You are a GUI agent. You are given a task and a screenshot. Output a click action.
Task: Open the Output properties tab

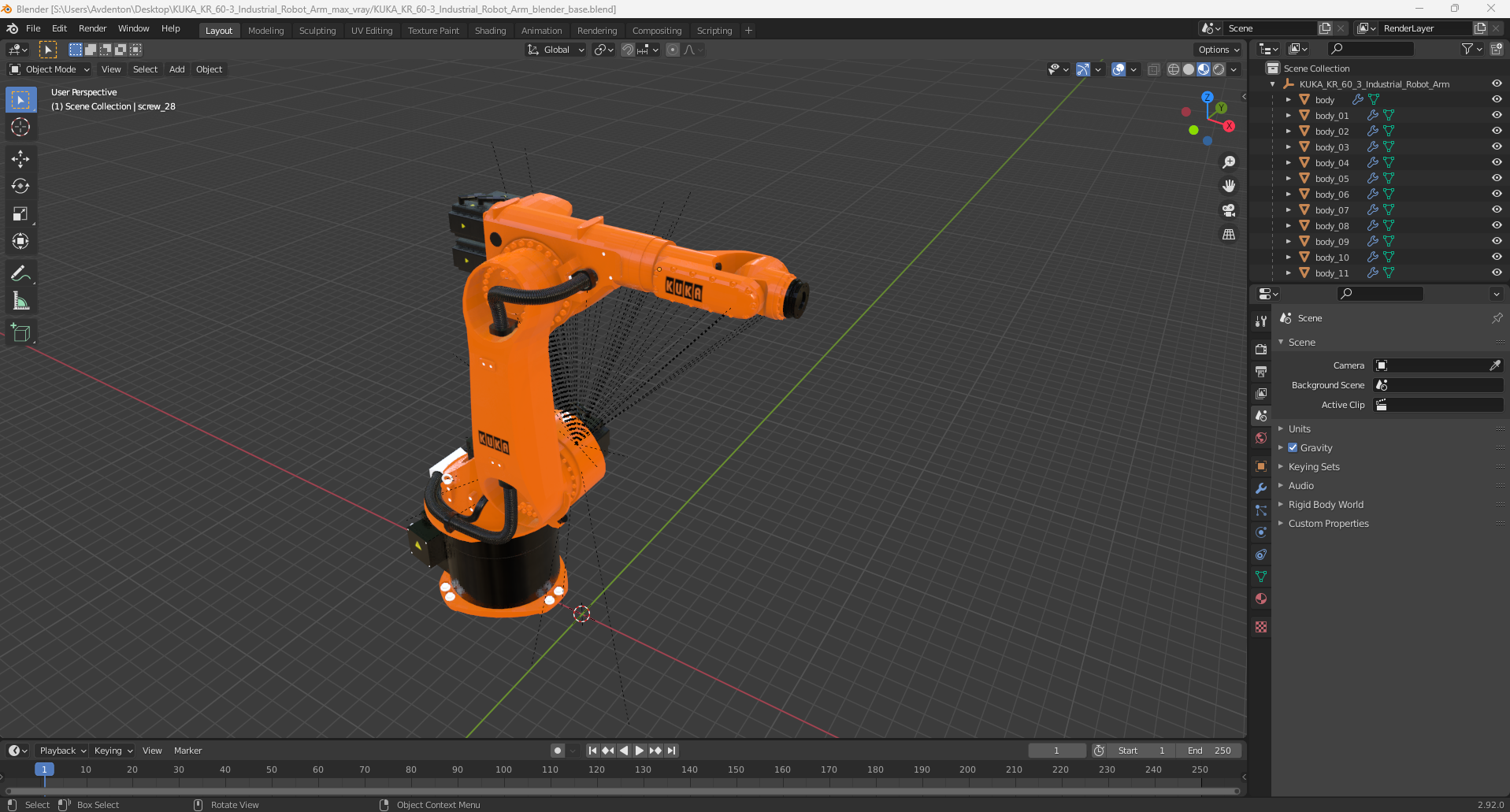click(1261, 371)
